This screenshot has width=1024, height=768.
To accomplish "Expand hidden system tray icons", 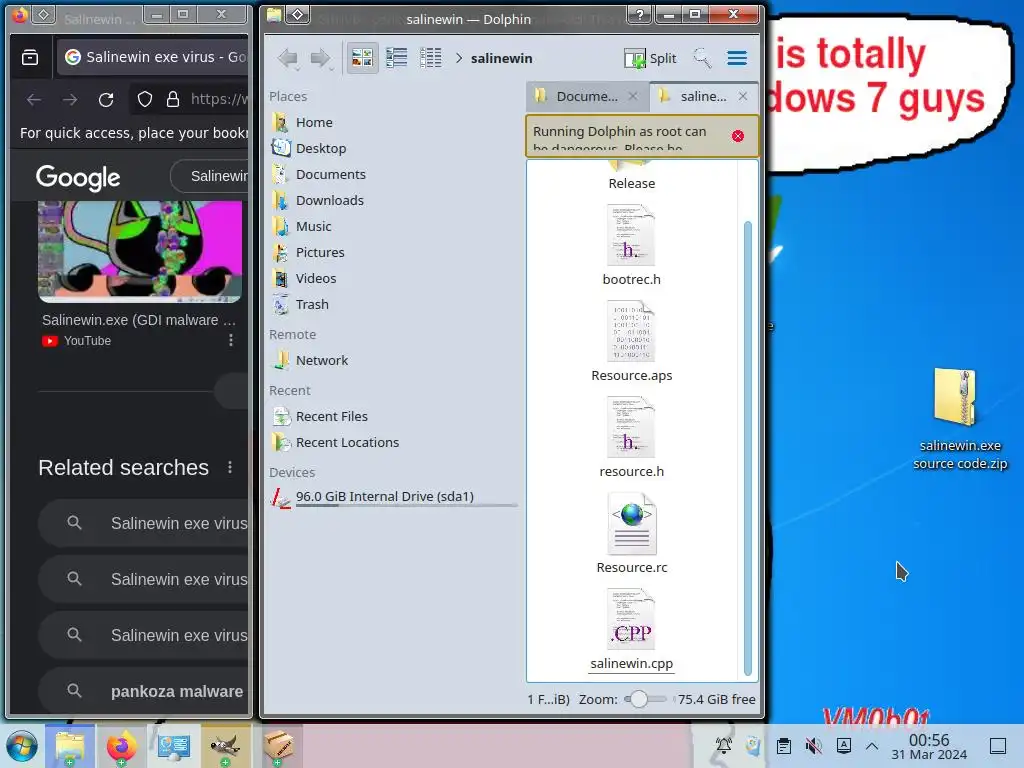I will pos(872,746).
